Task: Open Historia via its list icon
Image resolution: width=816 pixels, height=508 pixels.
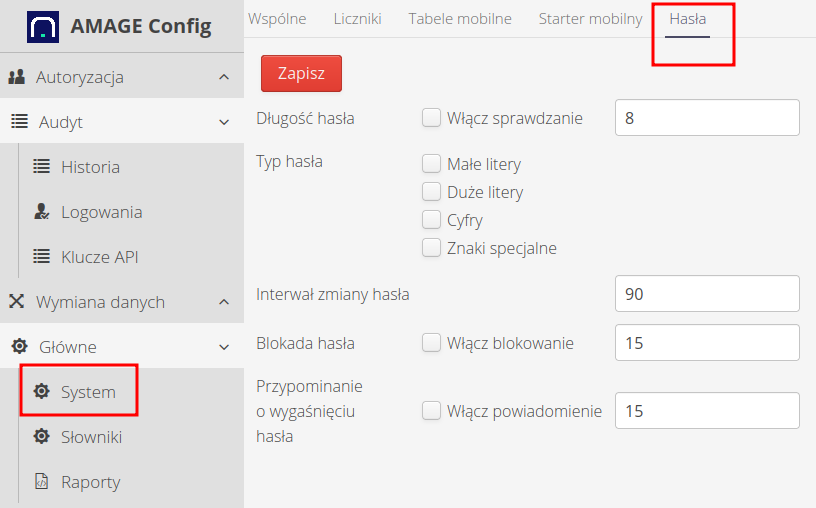Action: click(x=41, y=167)
